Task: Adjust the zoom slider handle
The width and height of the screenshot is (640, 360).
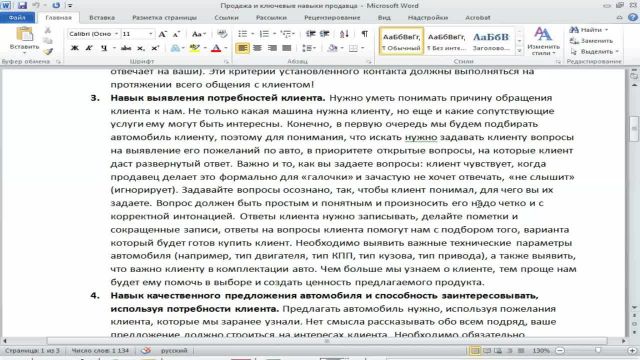Action: 598,350
